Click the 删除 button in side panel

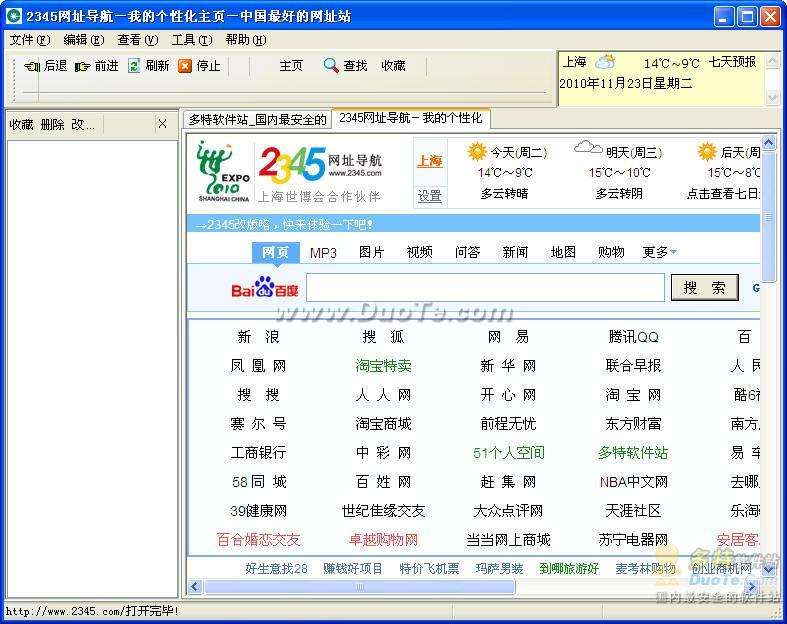(x=52, y=124)
